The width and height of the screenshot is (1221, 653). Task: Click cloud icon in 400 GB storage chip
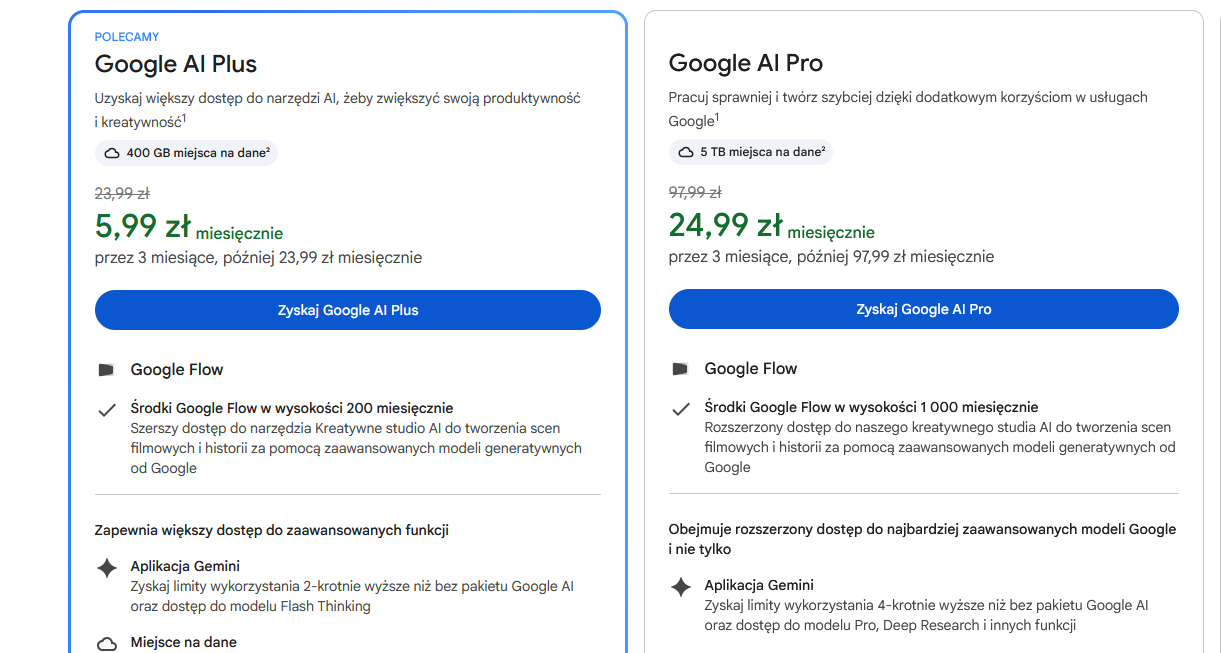pyautogui.click(x=112, y=153)
